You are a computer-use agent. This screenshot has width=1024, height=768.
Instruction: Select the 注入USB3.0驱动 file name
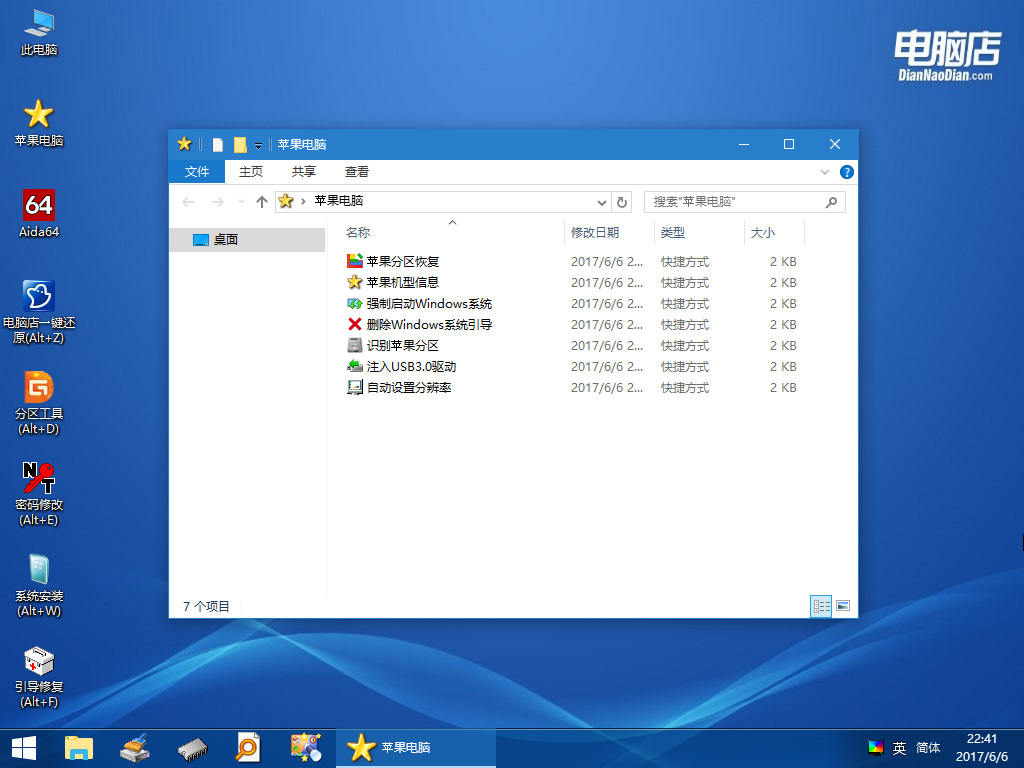(x=411, y=366)
